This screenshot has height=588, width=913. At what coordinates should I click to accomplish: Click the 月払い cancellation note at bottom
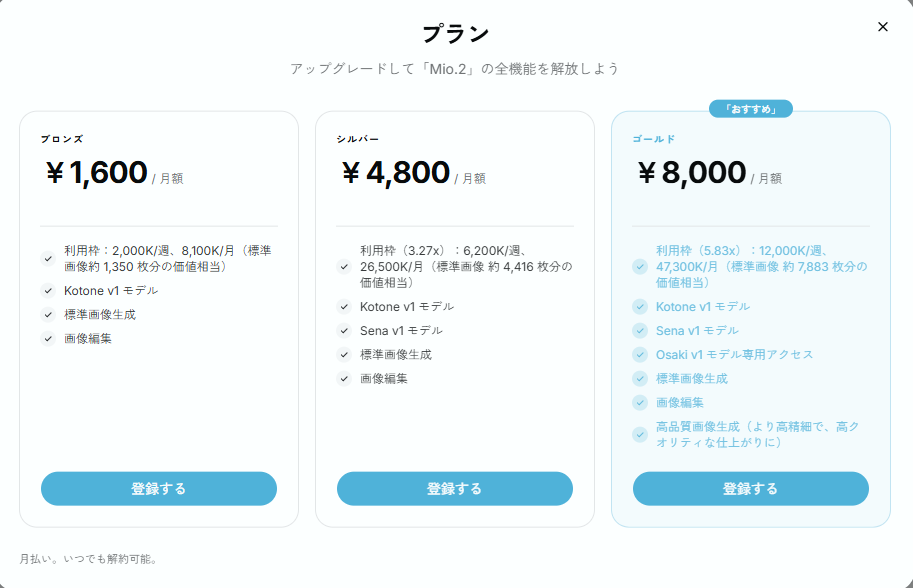click(88, 559)
